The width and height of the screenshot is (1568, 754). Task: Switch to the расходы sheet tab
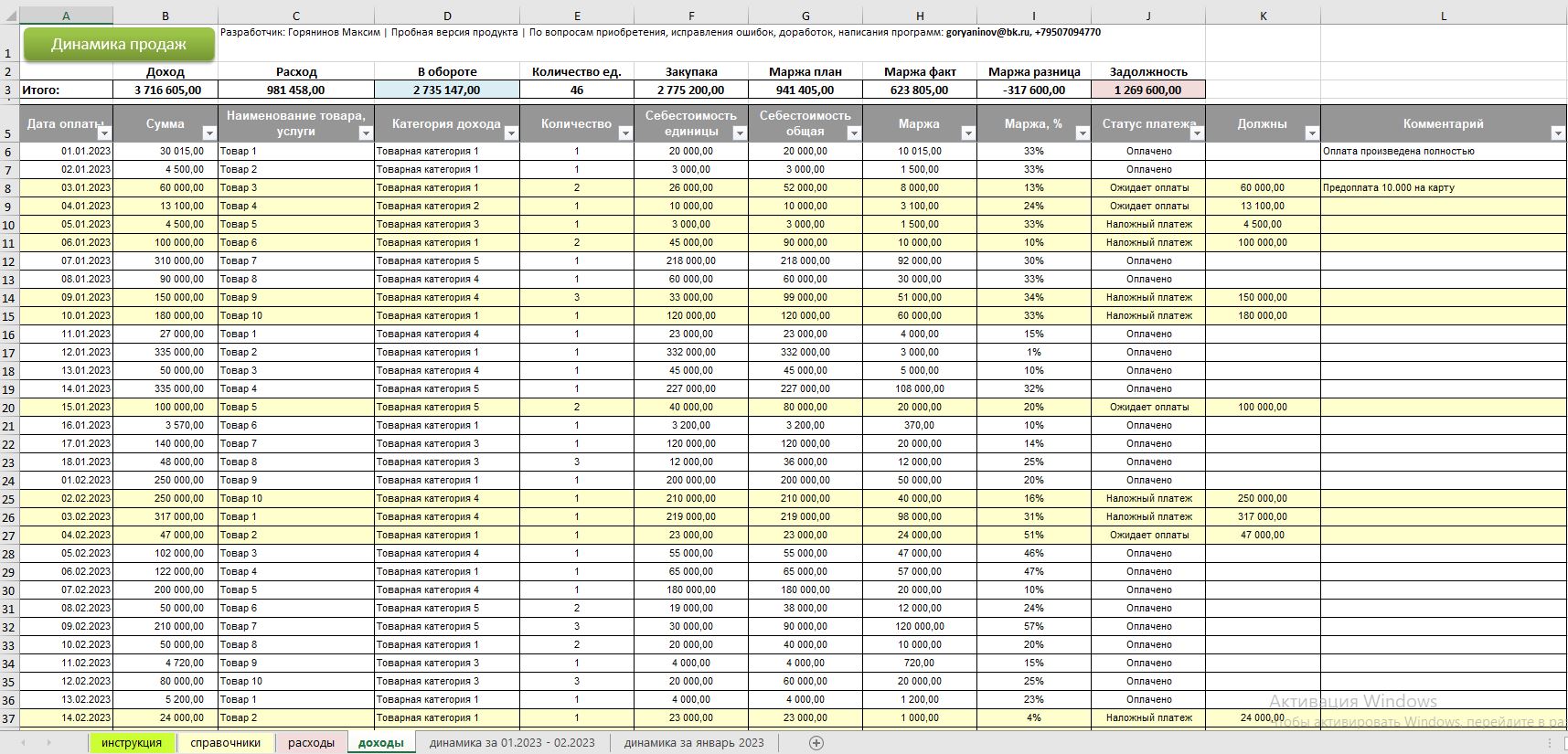click(311, 743)
